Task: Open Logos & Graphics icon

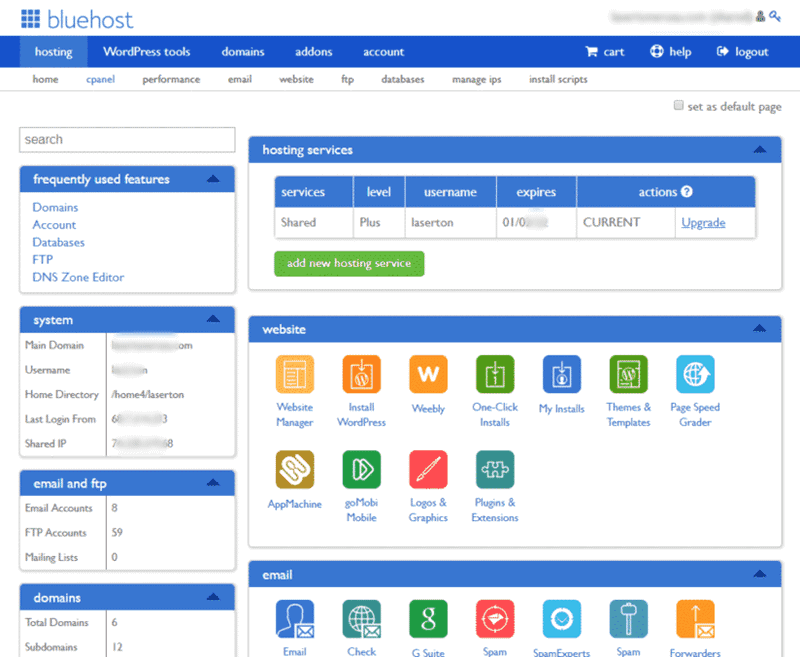Action: tap(428, 469)
